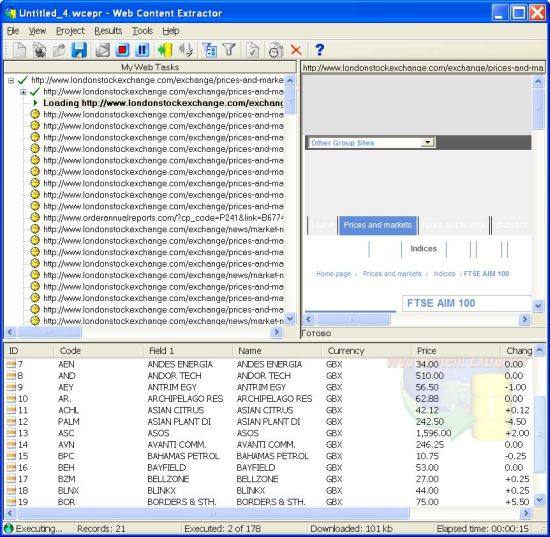This screenshot has height=537, width=550.
Task: Collapse the root londonstockexchange task node
Action: [x=11, y=81]
